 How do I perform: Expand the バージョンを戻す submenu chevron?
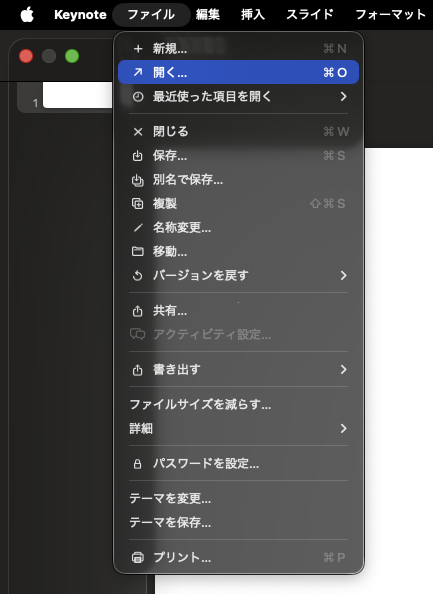pos(343,275)
